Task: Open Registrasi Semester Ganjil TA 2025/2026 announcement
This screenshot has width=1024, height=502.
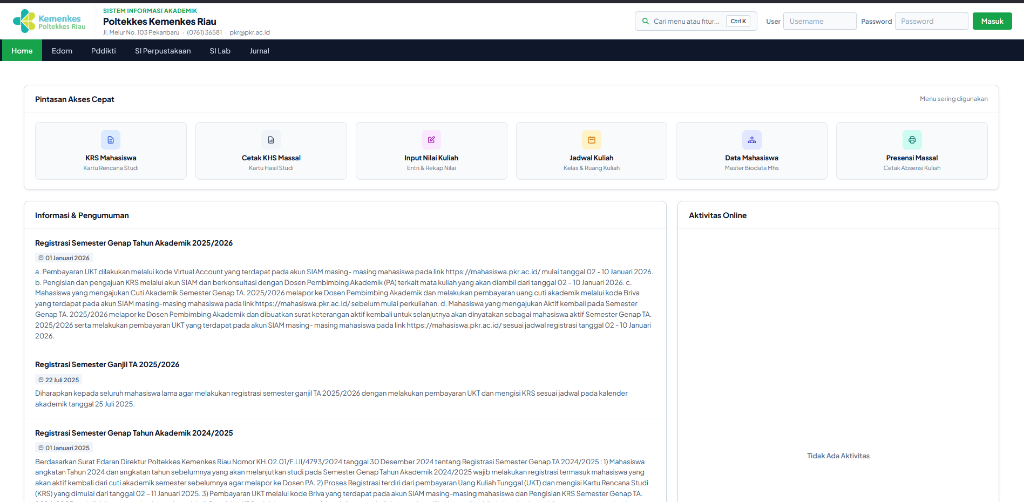Action: pyautogui.click(x=107, y=364)
